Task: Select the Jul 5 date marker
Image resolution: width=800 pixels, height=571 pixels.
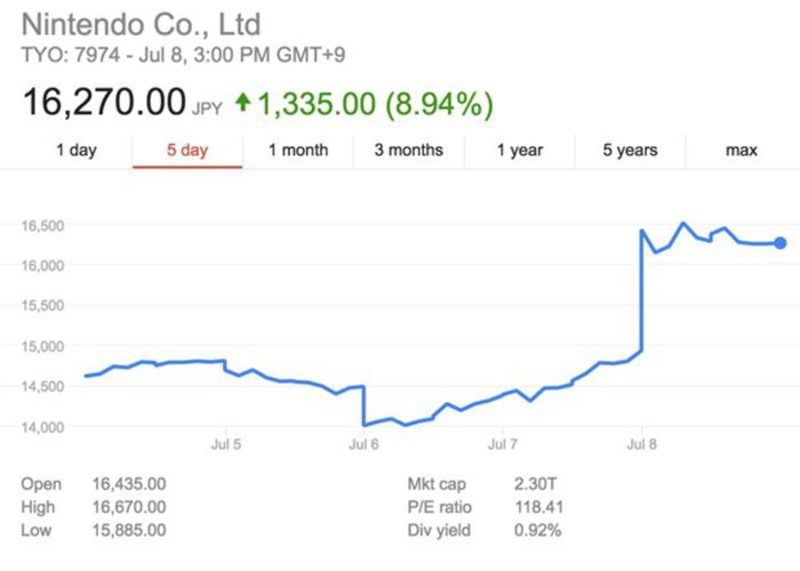Action: pyautogui.click(x=225, y=447)
